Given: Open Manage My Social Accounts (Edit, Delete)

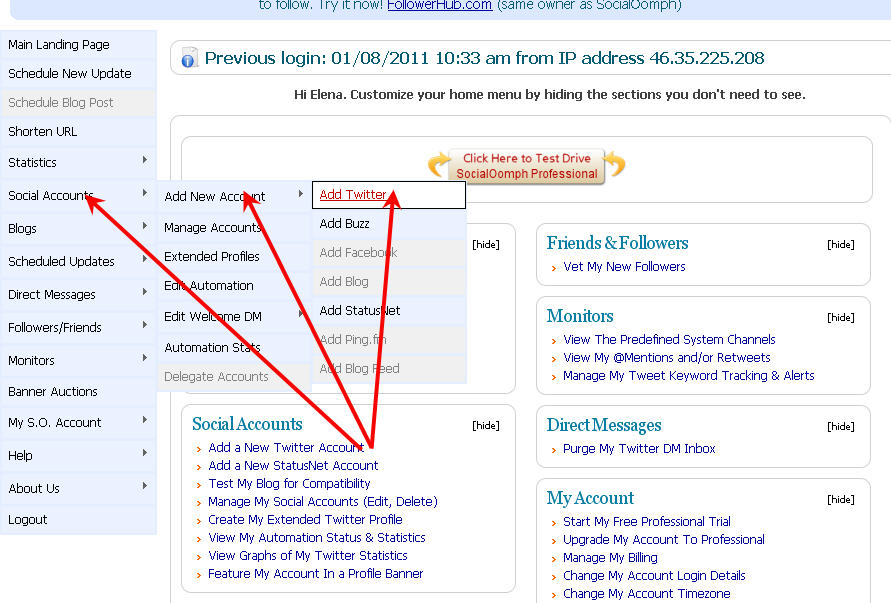Looking at the screenshot, I should pos(323,502).
